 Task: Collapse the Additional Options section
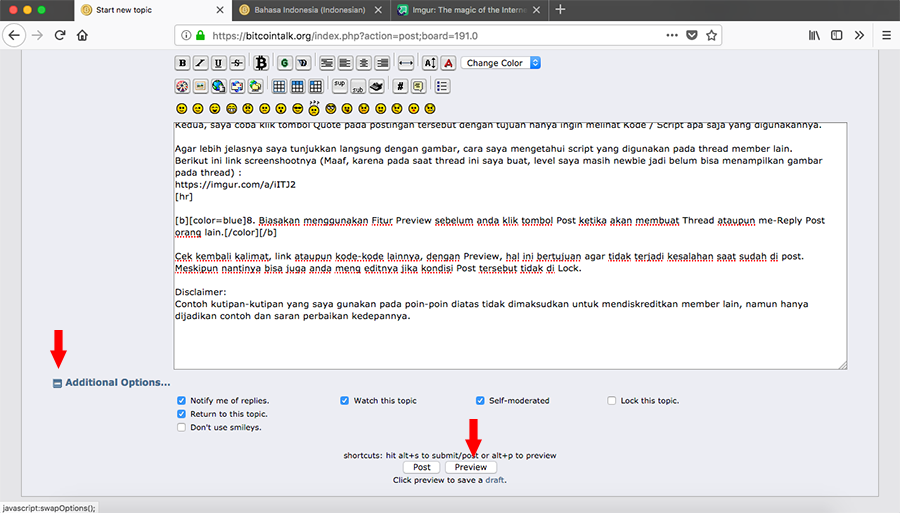[x=57, y=383]
